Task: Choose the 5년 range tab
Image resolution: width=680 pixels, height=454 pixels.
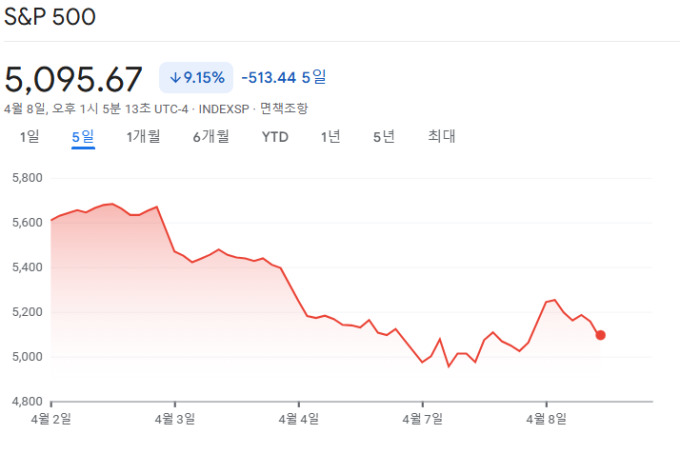Action: [x=384, y=137]
